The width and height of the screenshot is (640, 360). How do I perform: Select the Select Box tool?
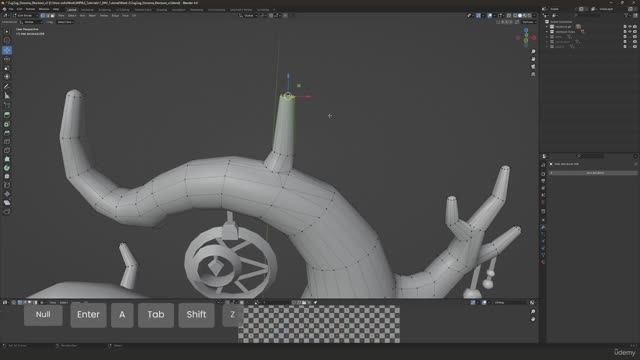point(7,31)
